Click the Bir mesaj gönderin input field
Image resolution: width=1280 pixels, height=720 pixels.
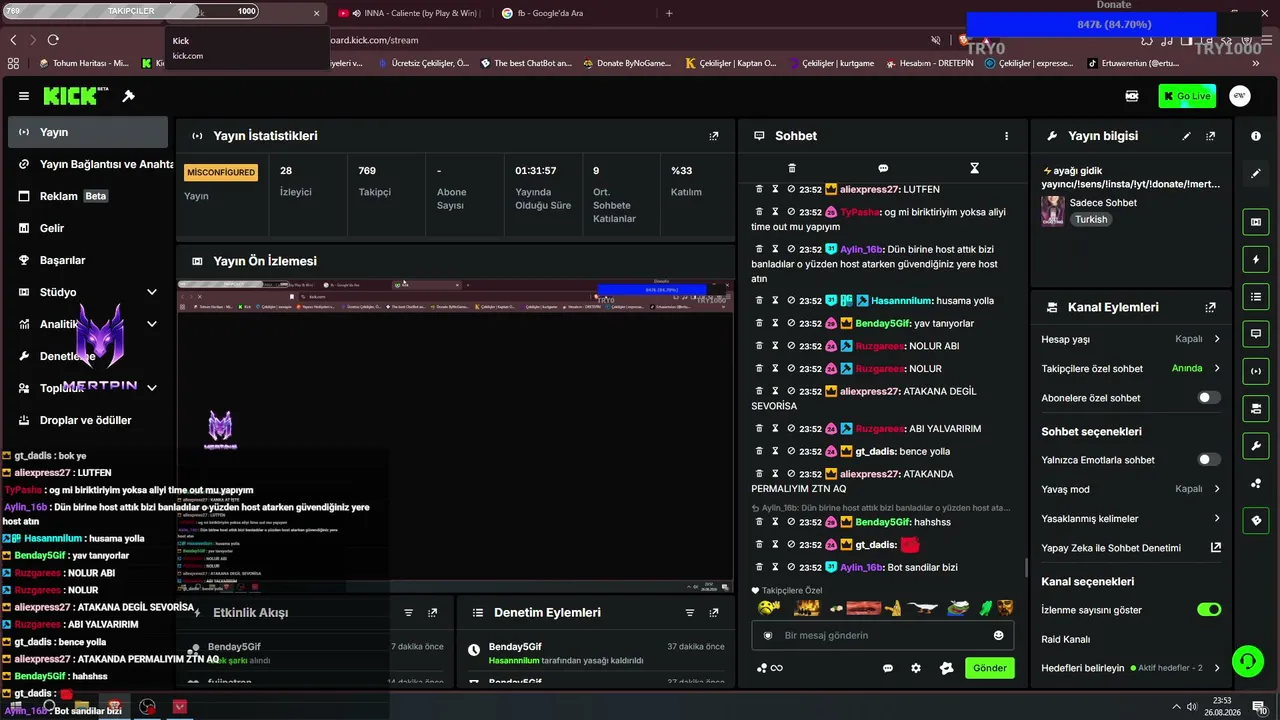pyautogui.click(x=883, y=635)
